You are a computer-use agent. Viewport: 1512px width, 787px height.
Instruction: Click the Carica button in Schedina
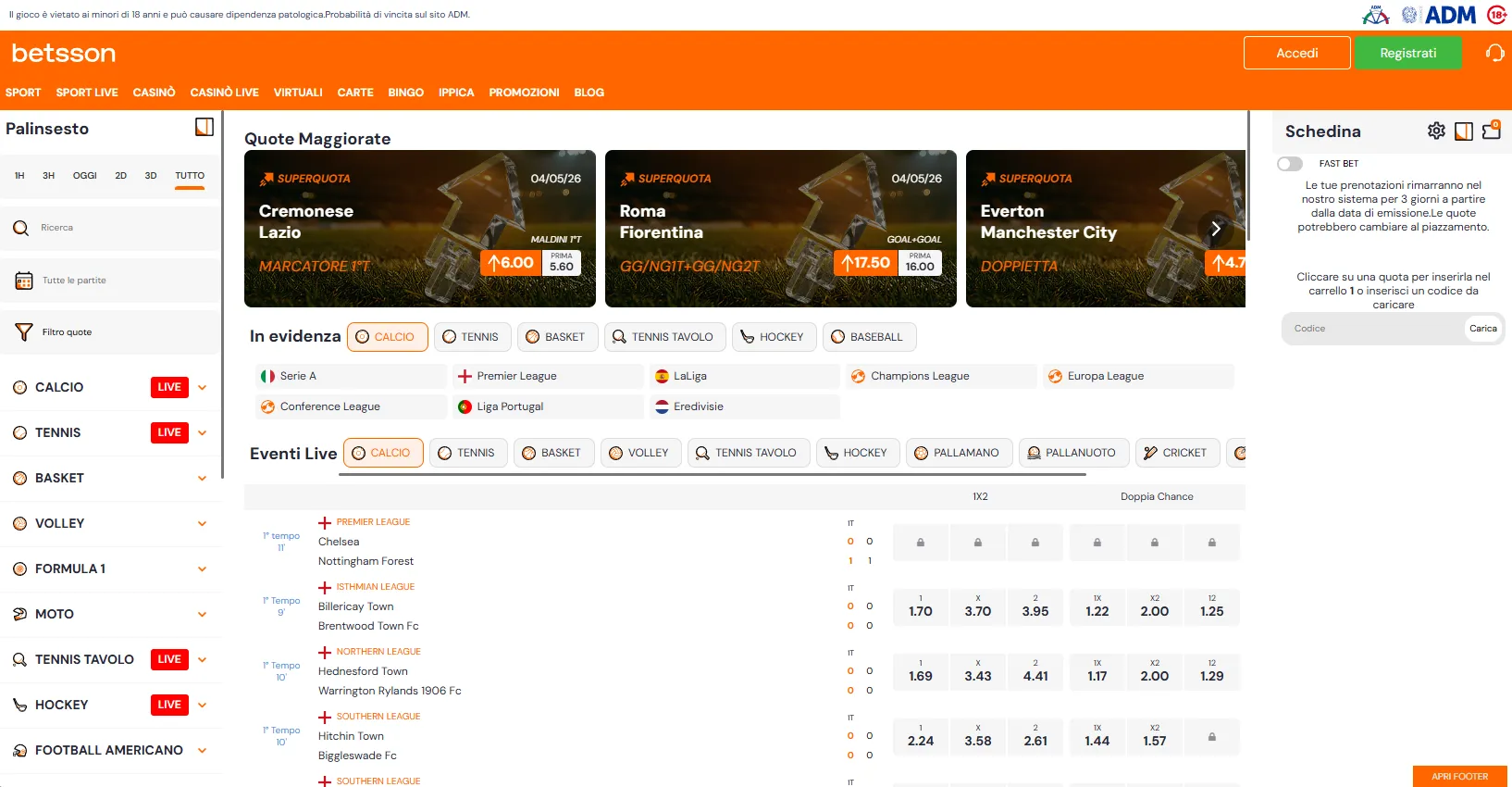[x=1483, y=329]
